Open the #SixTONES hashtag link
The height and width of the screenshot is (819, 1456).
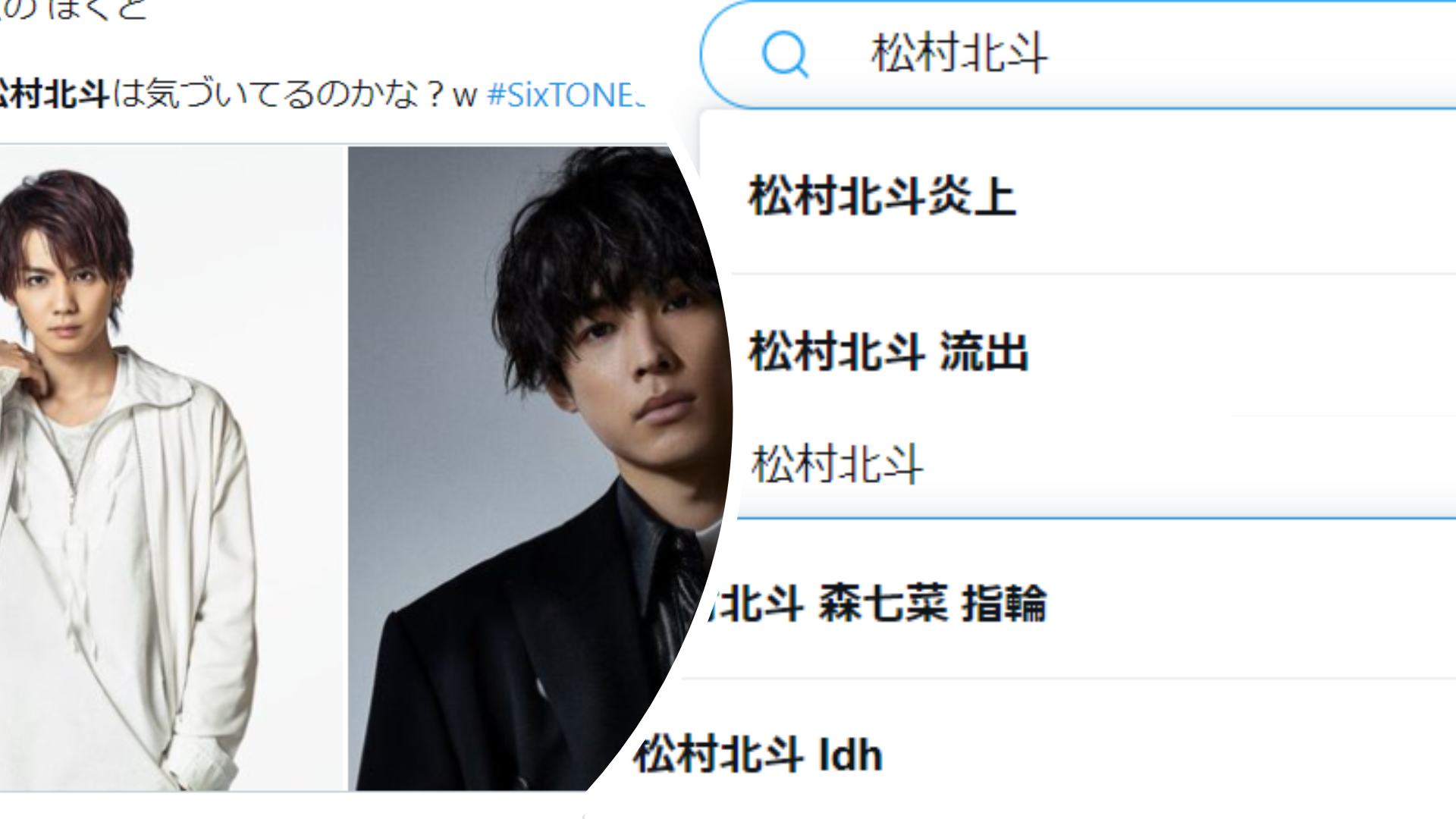pyautogui.click(x=566, y=95)
